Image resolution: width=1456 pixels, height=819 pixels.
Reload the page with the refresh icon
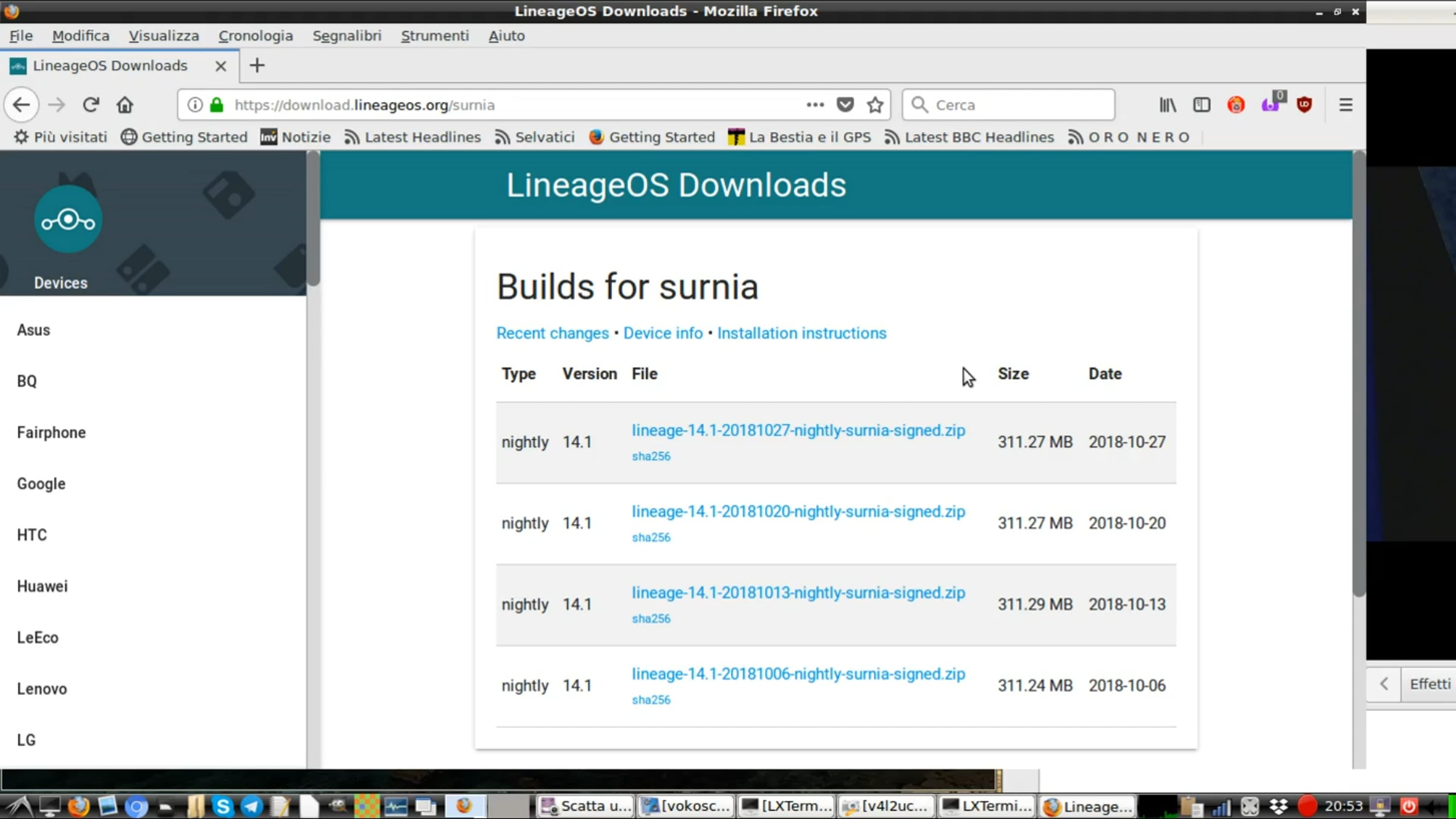tap(91, 105)
